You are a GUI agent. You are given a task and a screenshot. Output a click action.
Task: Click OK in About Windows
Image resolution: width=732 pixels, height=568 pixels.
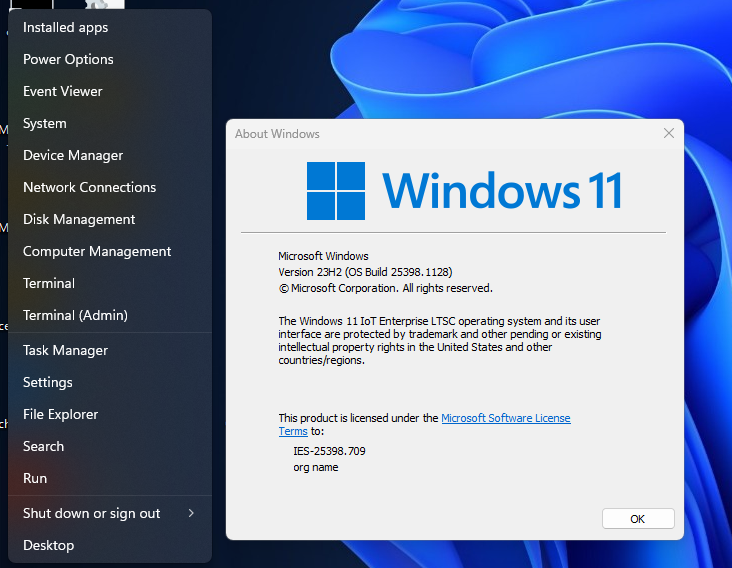638,519
